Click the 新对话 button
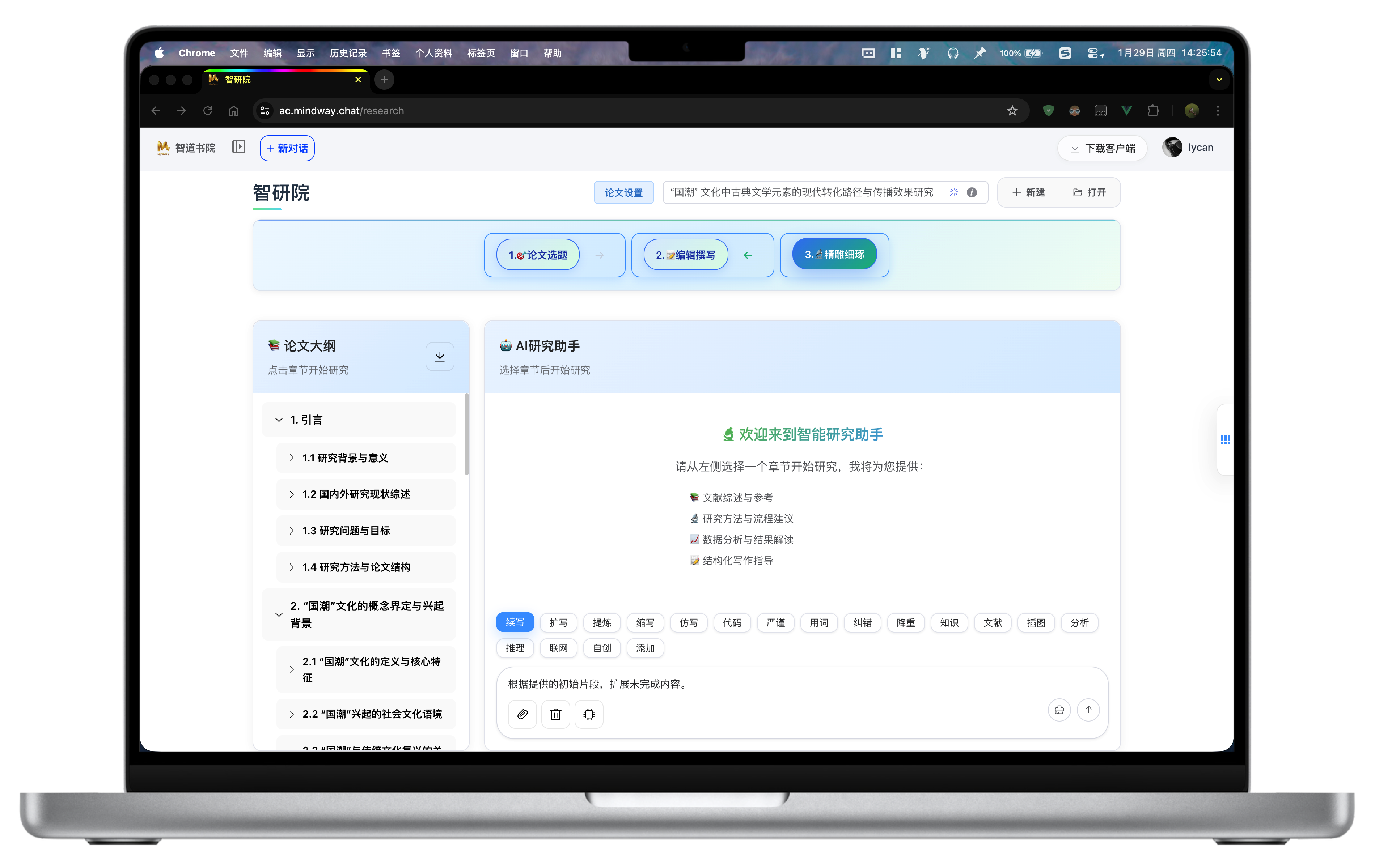 pyautogui.click(x=287, y=148)
